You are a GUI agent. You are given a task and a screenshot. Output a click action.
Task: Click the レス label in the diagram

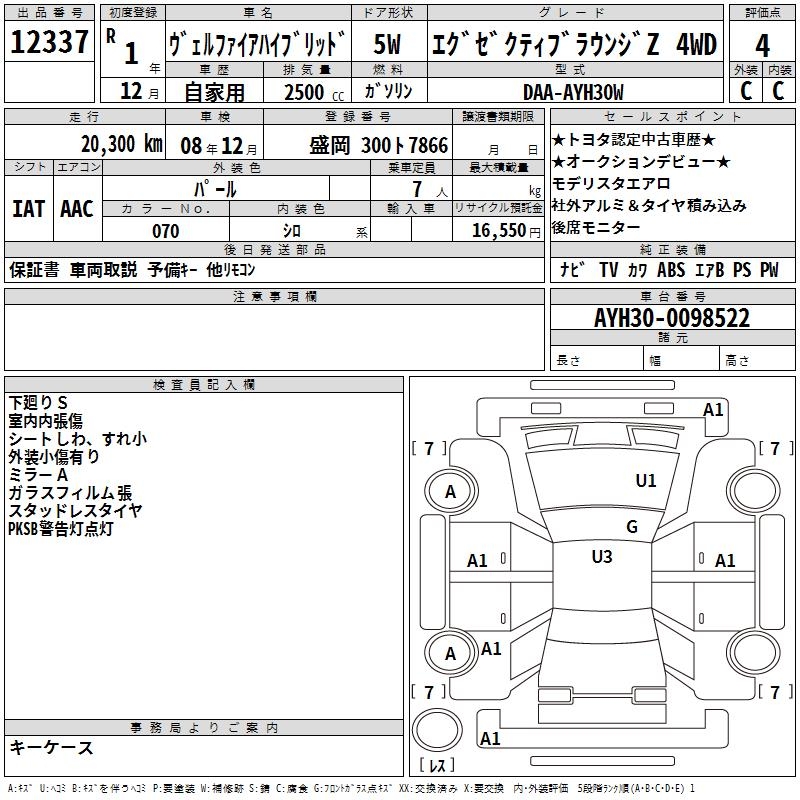pos(436,767)
